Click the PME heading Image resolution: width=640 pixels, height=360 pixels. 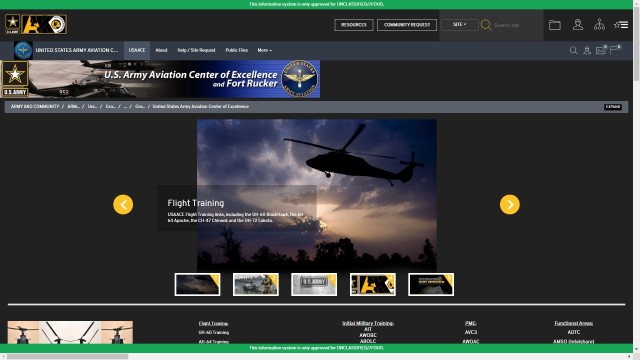point(471,323)
